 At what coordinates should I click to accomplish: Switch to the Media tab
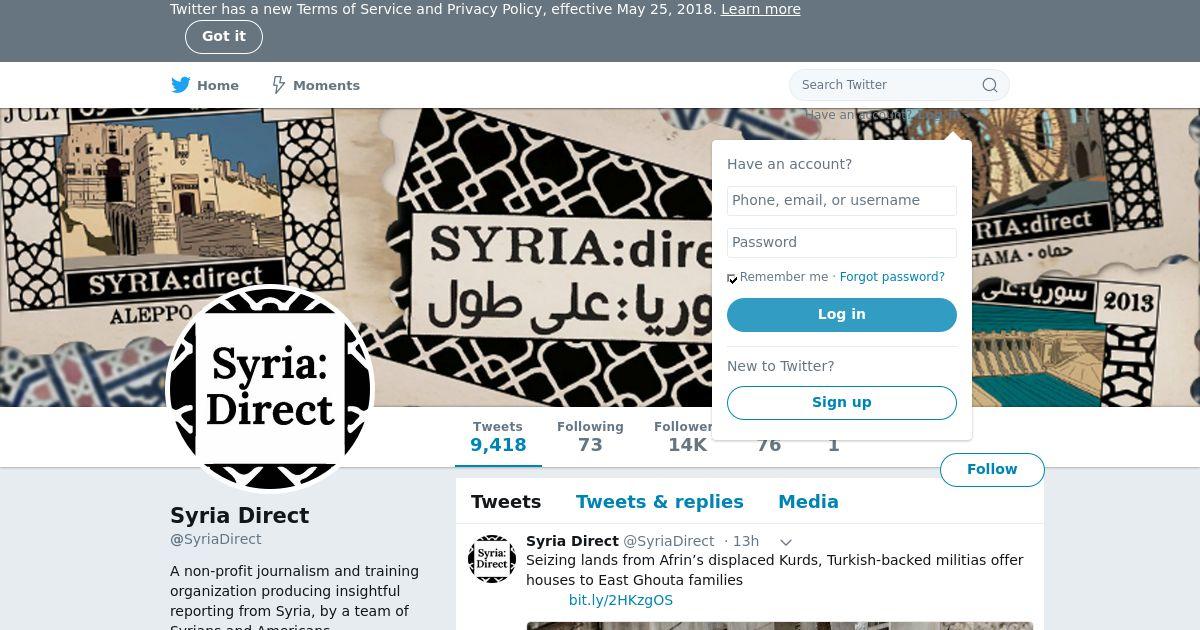point(808,502)
